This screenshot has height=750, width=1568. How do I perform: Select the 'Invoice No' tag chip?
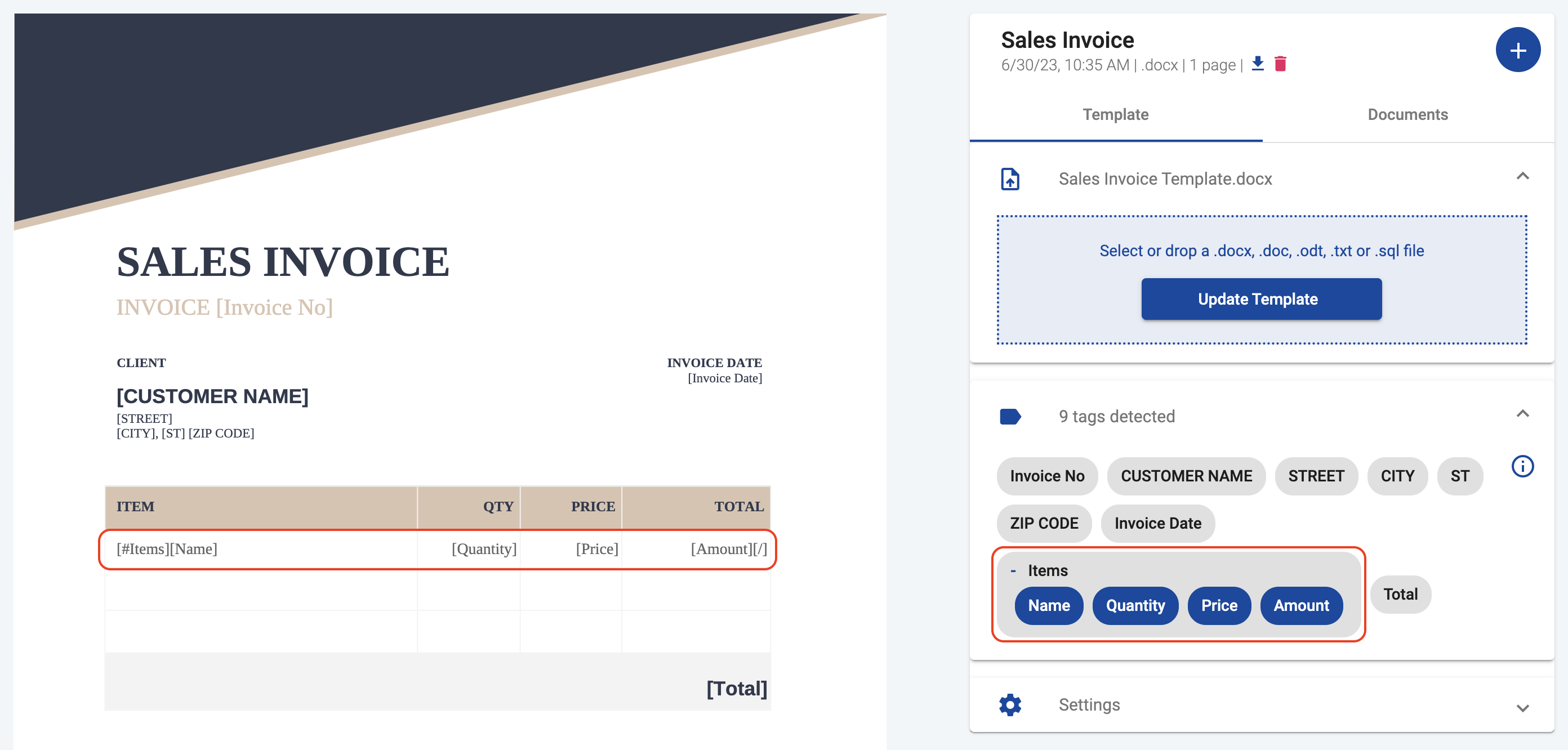(1048, 475)
